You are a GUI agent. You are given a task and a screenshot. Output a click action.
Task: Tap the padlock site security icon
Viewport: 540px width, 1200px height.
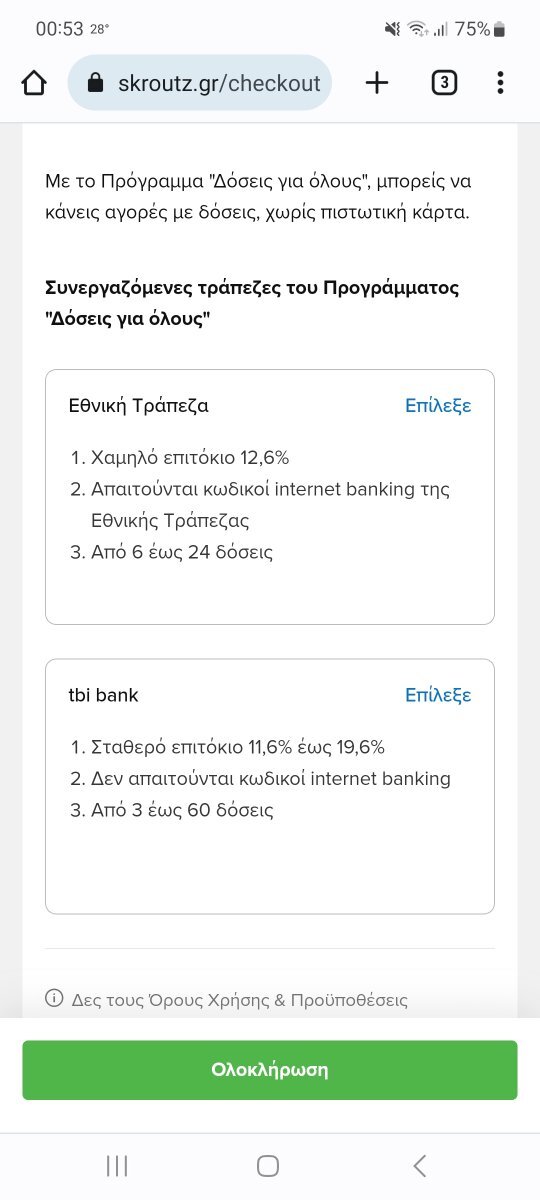pyautogui.click(x=96, y=83)
